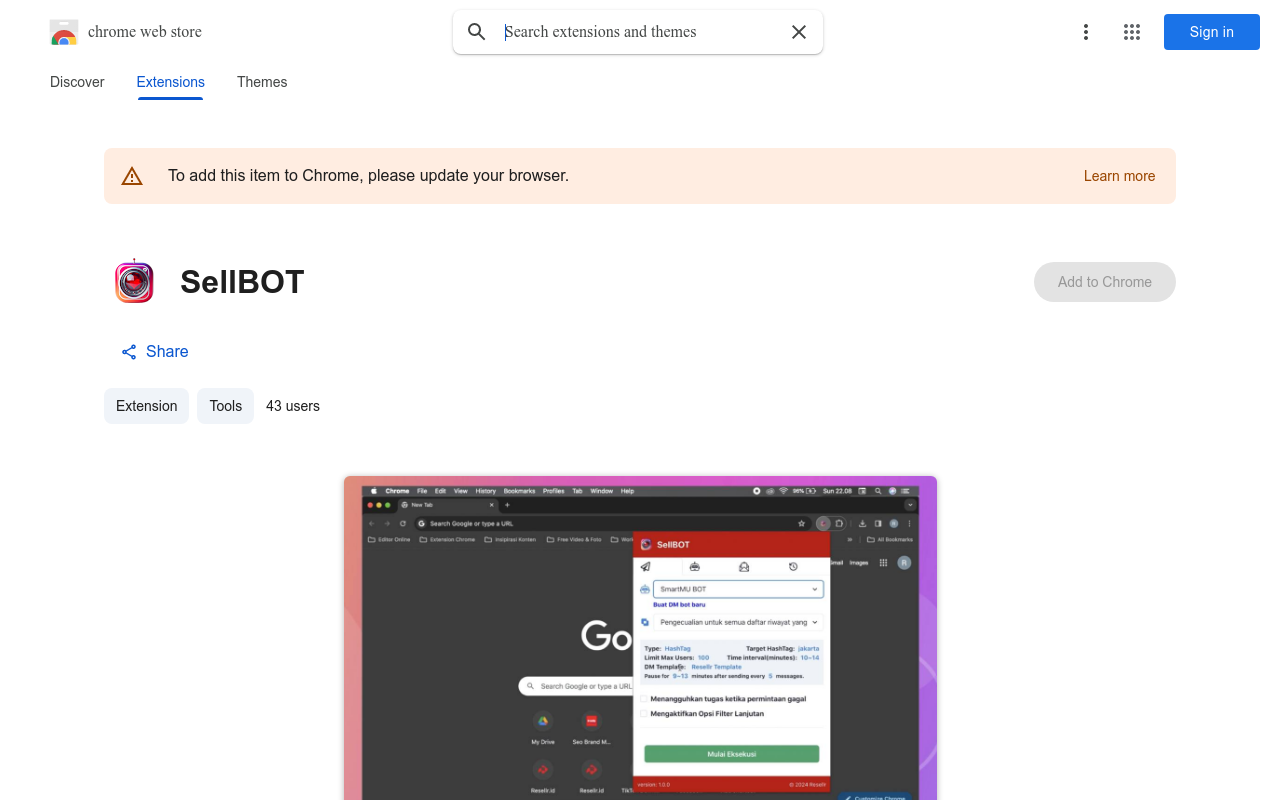
Task: Click the search magnifier icon
Action: [x=477, y=32]
